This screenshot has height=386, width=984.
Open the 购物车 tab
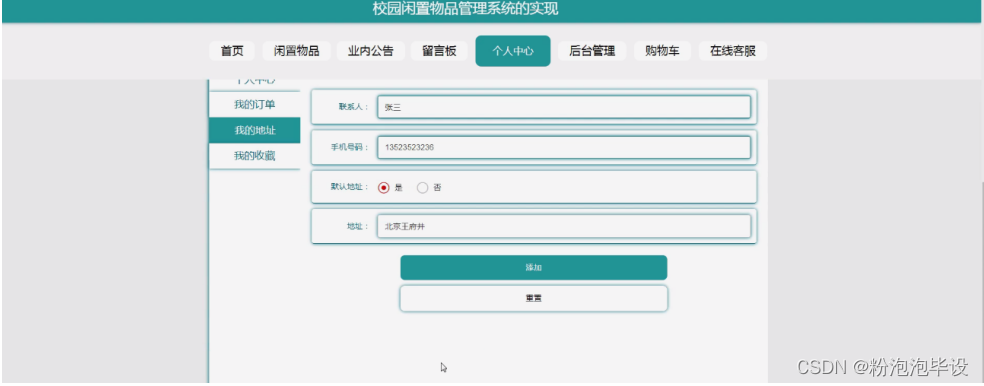pyautogui.click(x=662, y=51)
